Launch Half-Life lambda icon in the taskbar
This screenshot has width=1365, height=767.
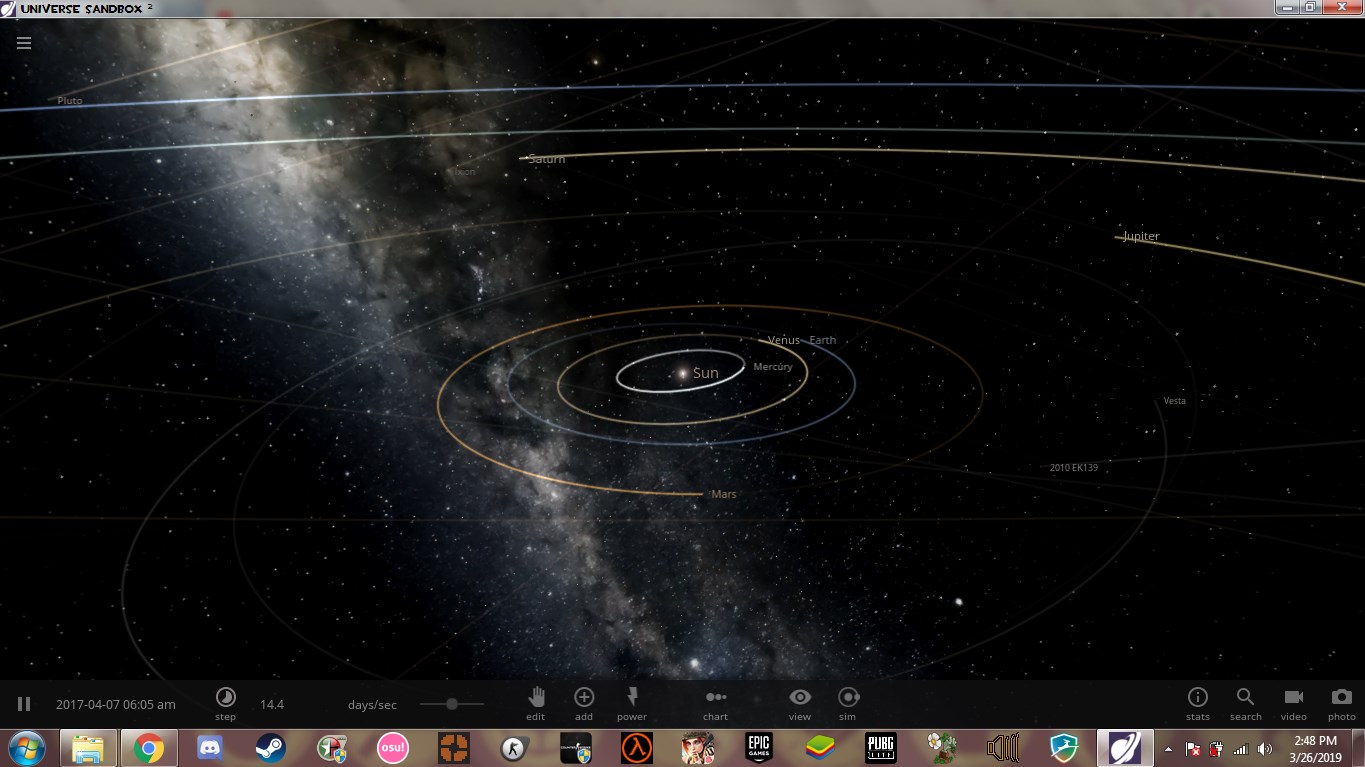click(637, 748)
